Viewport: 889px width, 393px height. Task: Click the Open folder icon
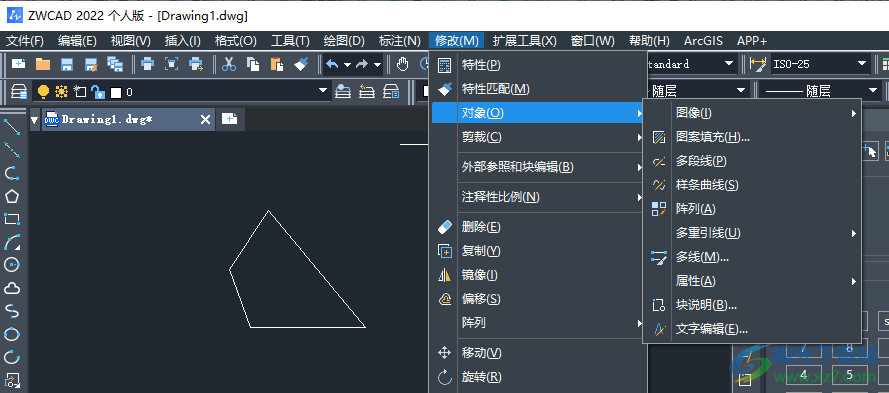(43, 64)
